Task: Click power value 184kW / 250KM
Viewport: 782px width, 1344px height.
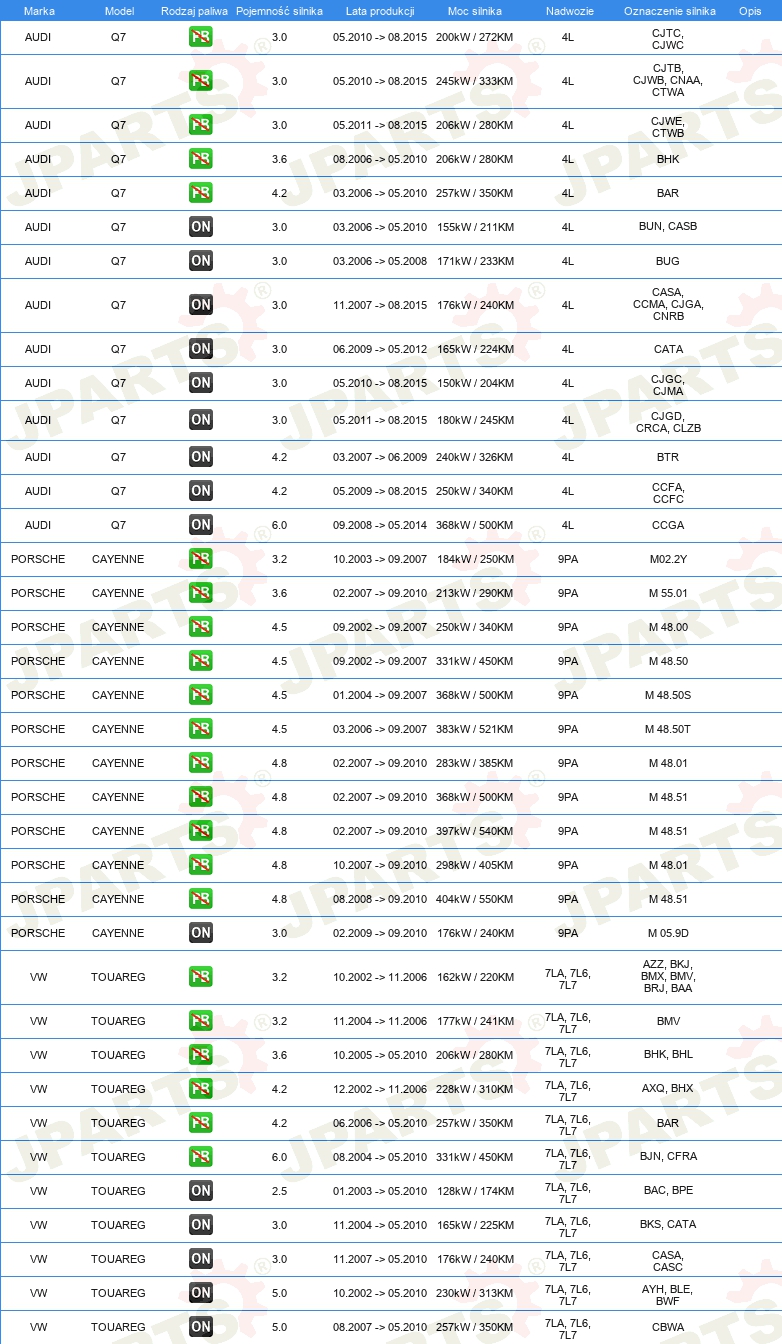Action: point(475,559)
